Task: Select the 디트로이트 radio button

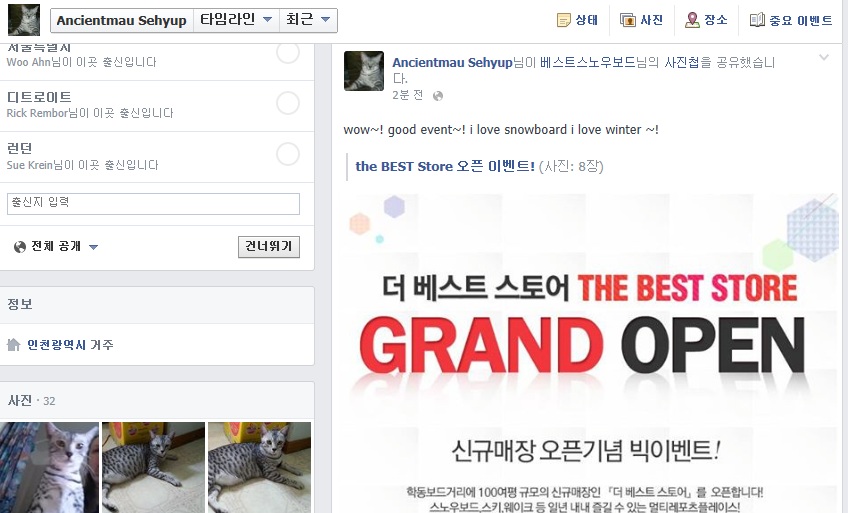Action: pos(288,103)
